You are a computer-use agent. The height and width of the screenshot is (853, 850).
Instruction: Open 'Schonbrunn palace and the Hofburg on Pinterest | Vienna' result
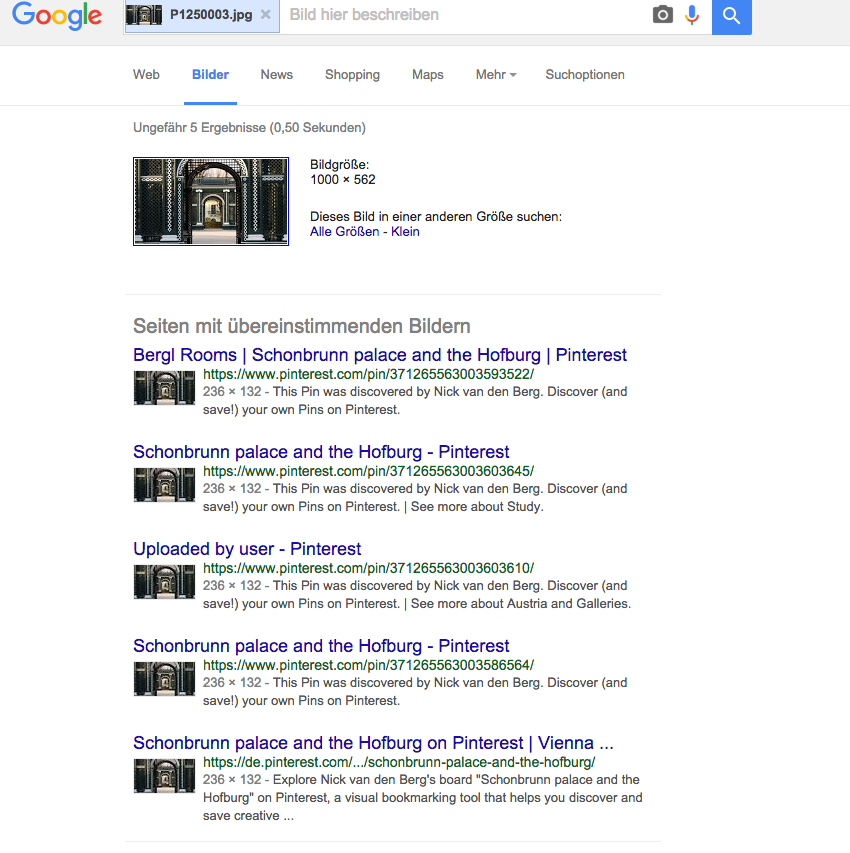coord(373,743)
